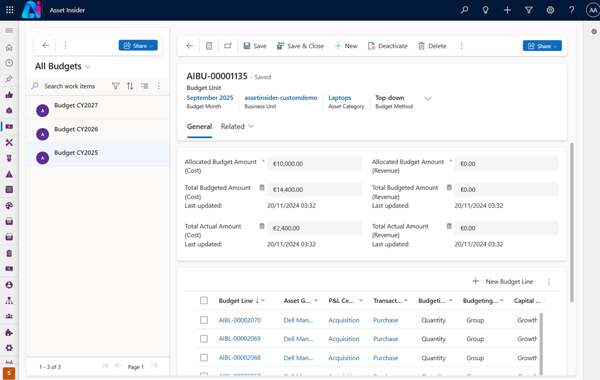The width and height of the screenshot is (600, 380).
Task: Open the app launcher grid
Action: [x=10, y=10]
